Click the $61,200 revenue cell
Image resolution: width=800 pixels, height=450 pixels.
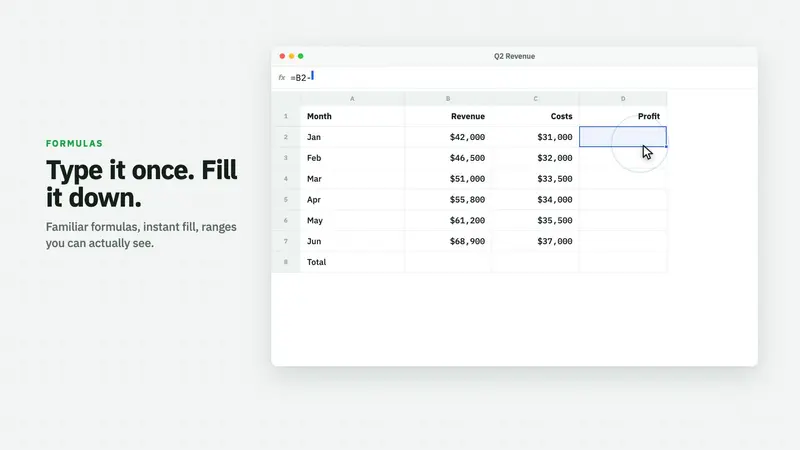pos(448,220)
